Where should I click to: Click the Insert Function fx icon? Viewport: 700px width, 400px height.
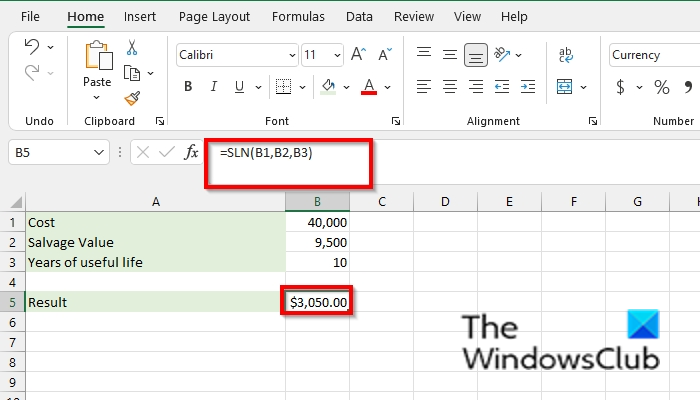tap(191, 152)
